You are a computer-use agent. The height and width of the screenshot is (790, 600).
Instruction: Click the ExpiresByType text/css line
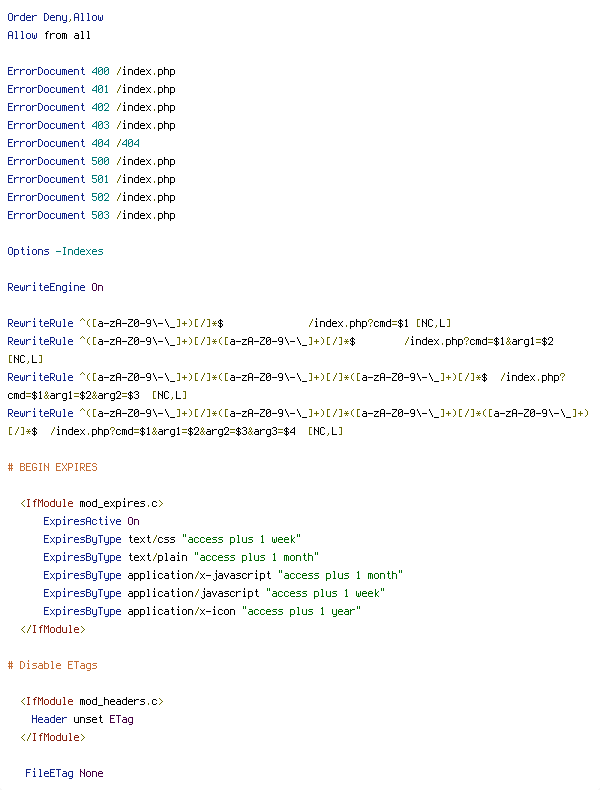(172, 540)
